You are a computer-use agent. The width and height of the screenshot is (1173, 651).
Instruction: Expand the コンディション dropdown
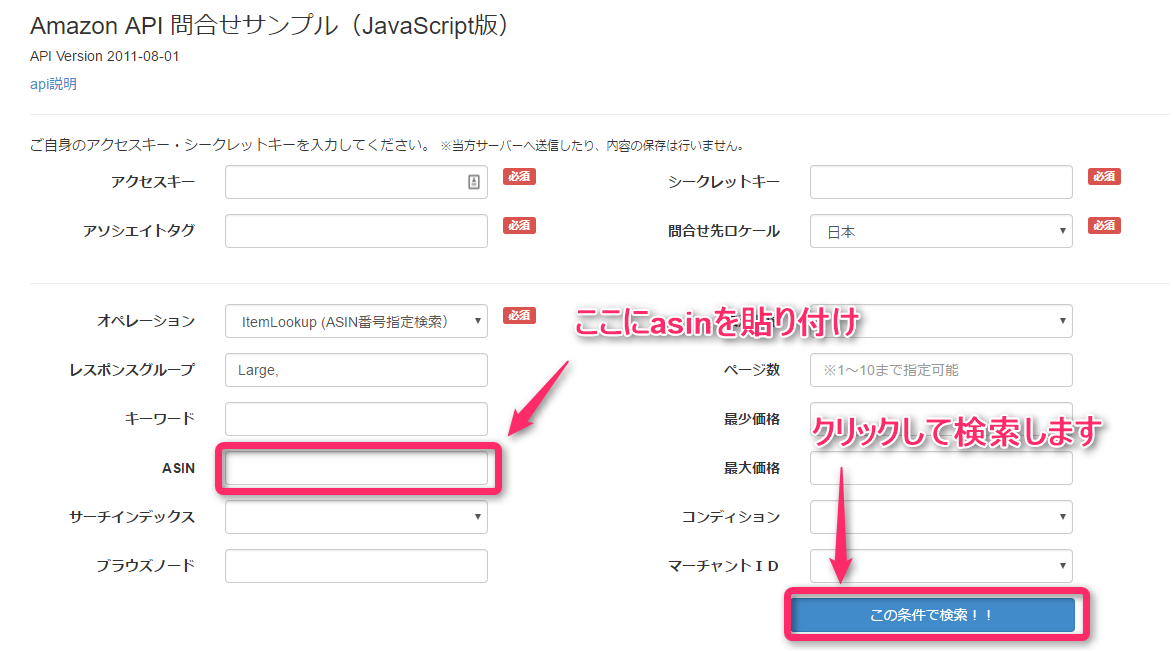tap(941, 517)
